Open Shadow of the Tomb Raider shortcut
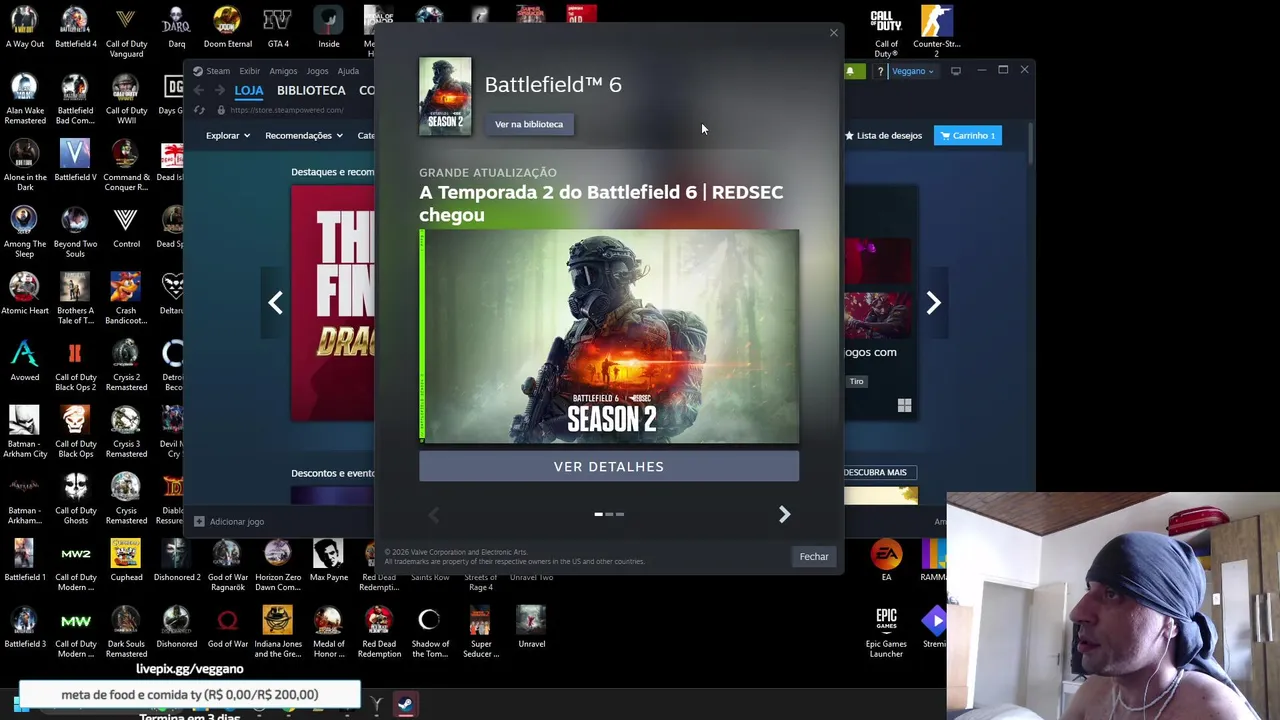The width and height of the screenshot is (1280, 720). pyautogui.click(x=430, y=632)
